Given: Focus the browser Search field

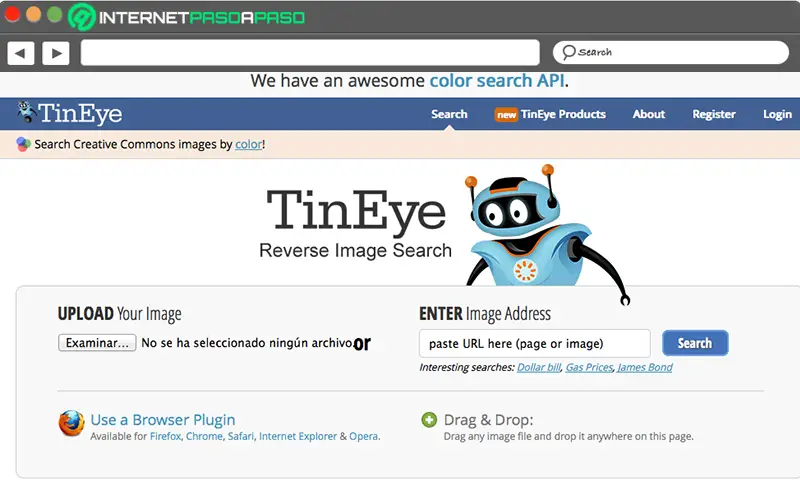Looking at the screenshot, I should [671, 52].
